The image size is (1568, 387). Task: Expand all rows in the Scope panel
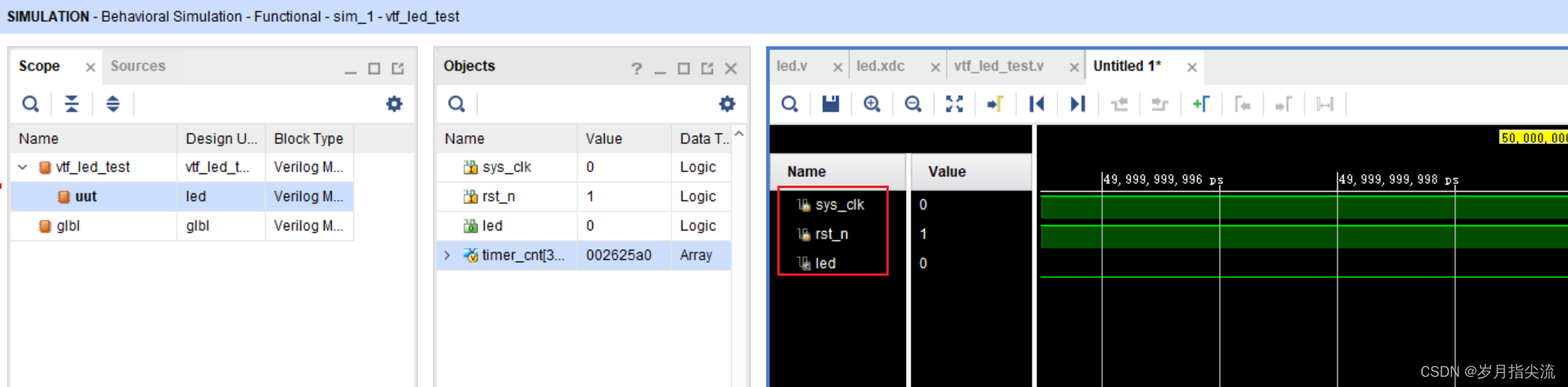click(113, 103)
